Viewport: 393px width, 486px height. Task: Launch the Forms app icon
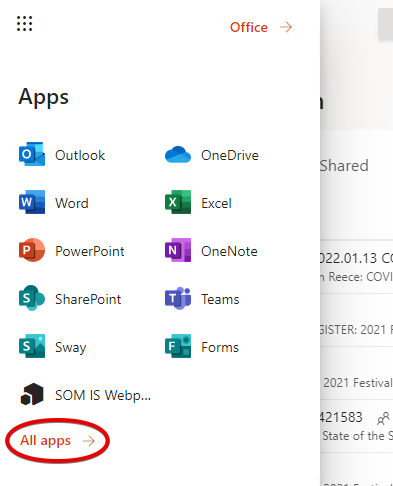point(178,346)
